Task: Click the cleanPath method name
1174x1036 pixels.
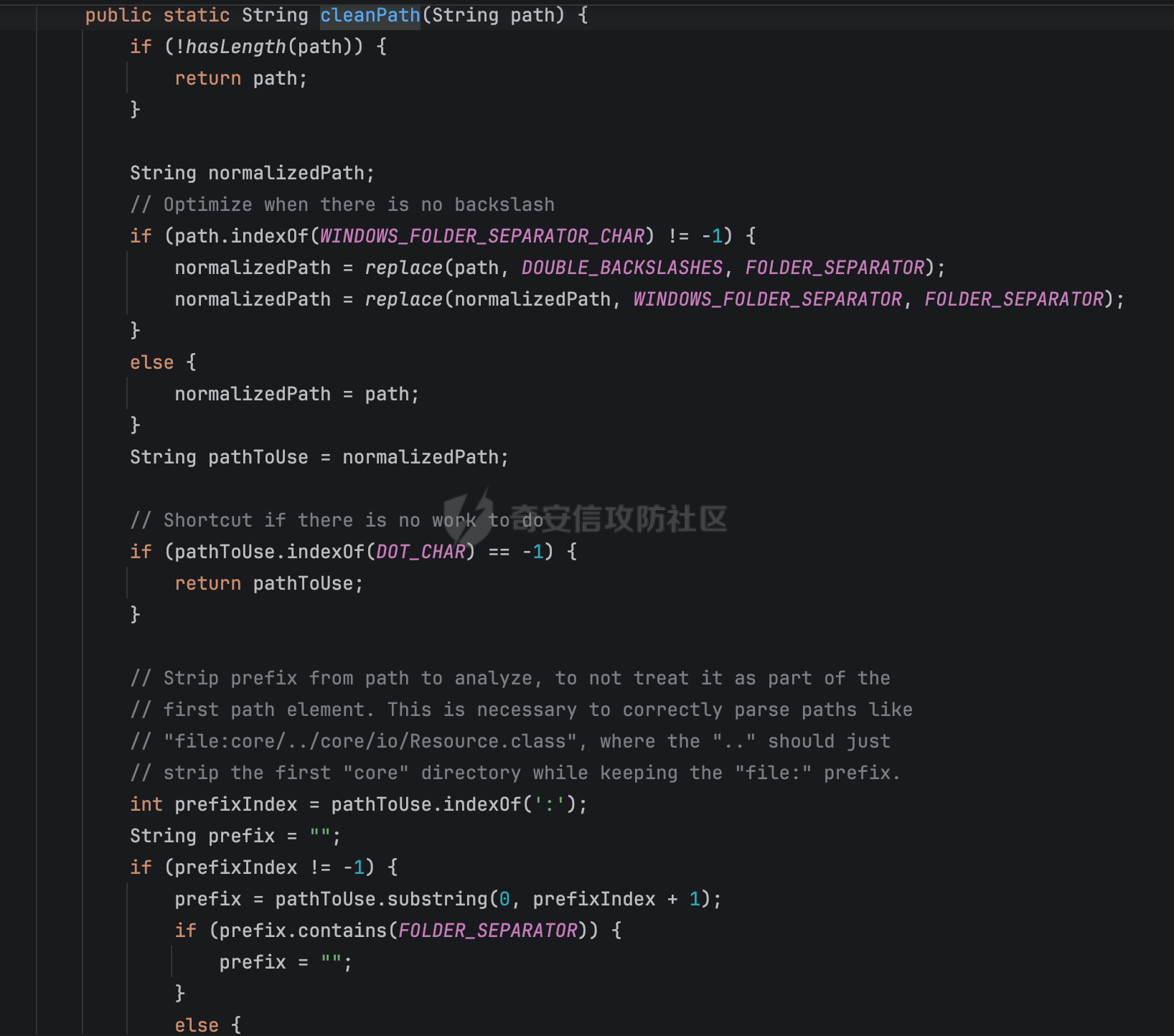Action: [370, 15]
